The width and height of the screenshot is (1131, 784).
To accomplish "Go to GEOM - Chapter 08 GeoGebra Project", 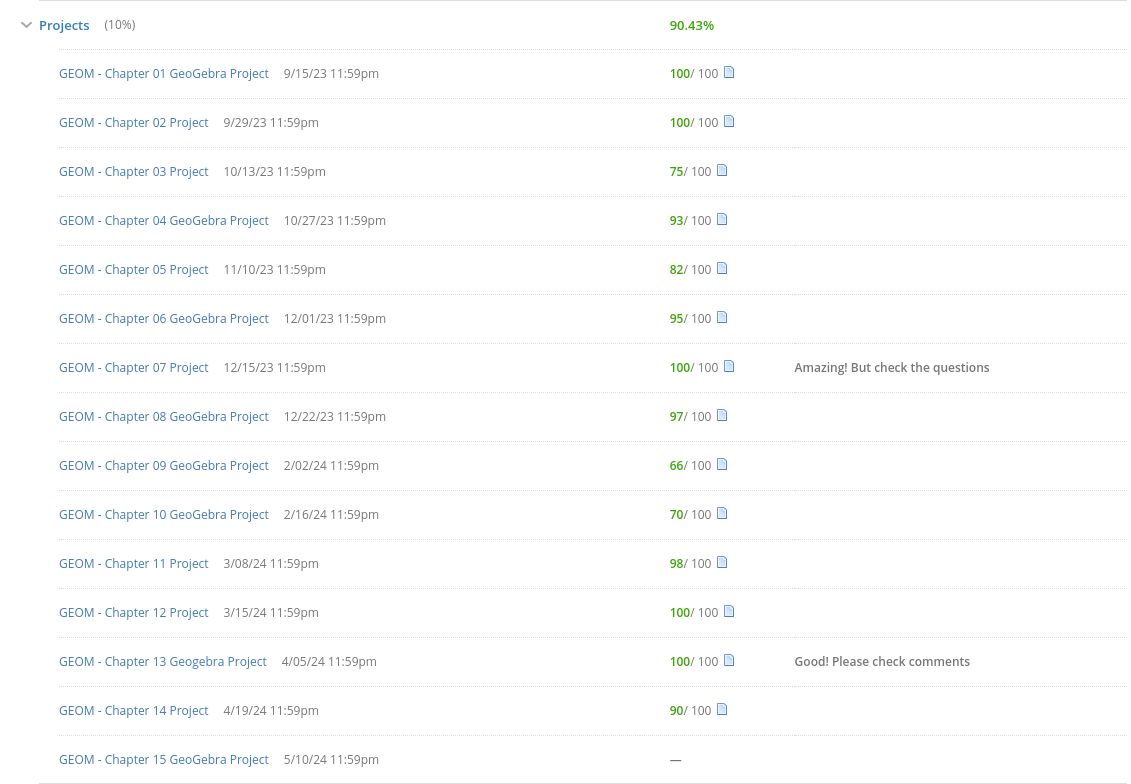I will (164, 417).
